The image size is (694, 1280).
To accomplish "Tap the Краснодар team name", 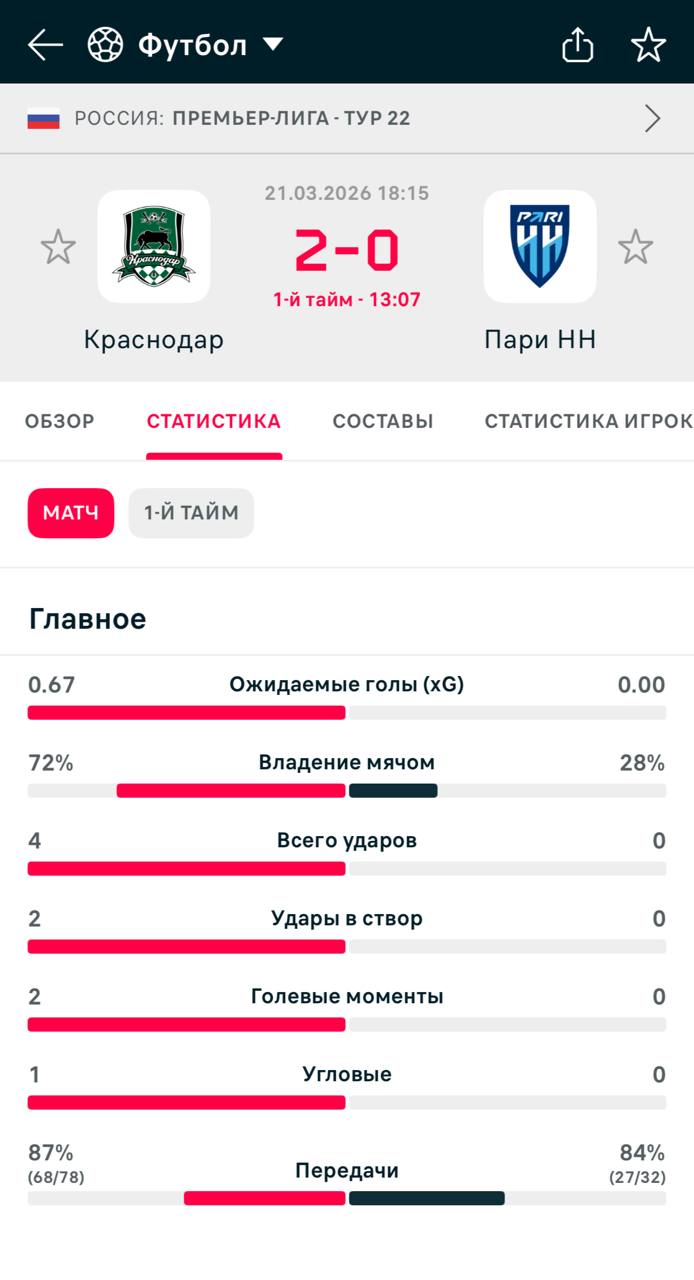I will pos(154,340).
